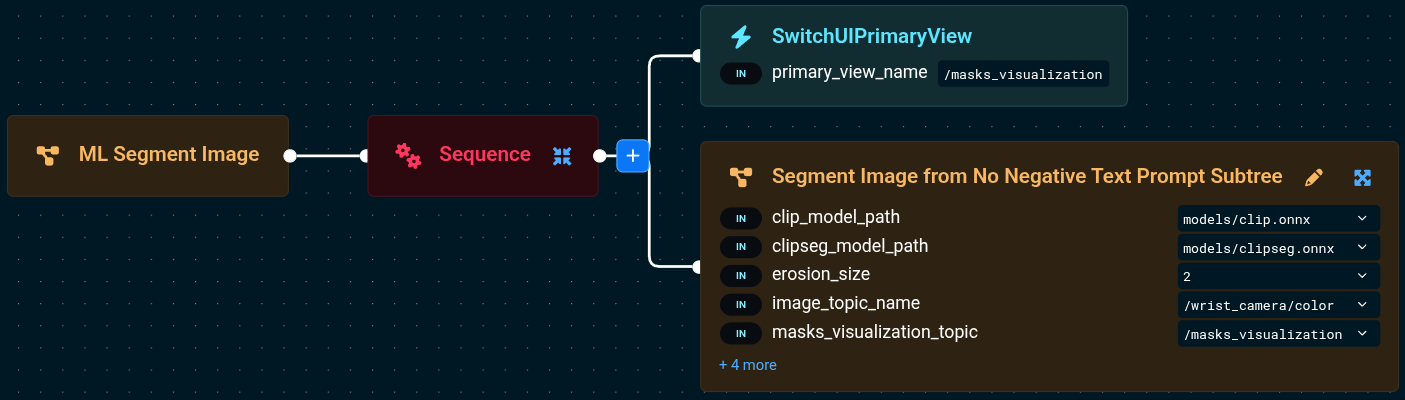This screenshot has height=400, width=1405.
Task: Click the primary_view_name value field
Action: [1023, 74]
